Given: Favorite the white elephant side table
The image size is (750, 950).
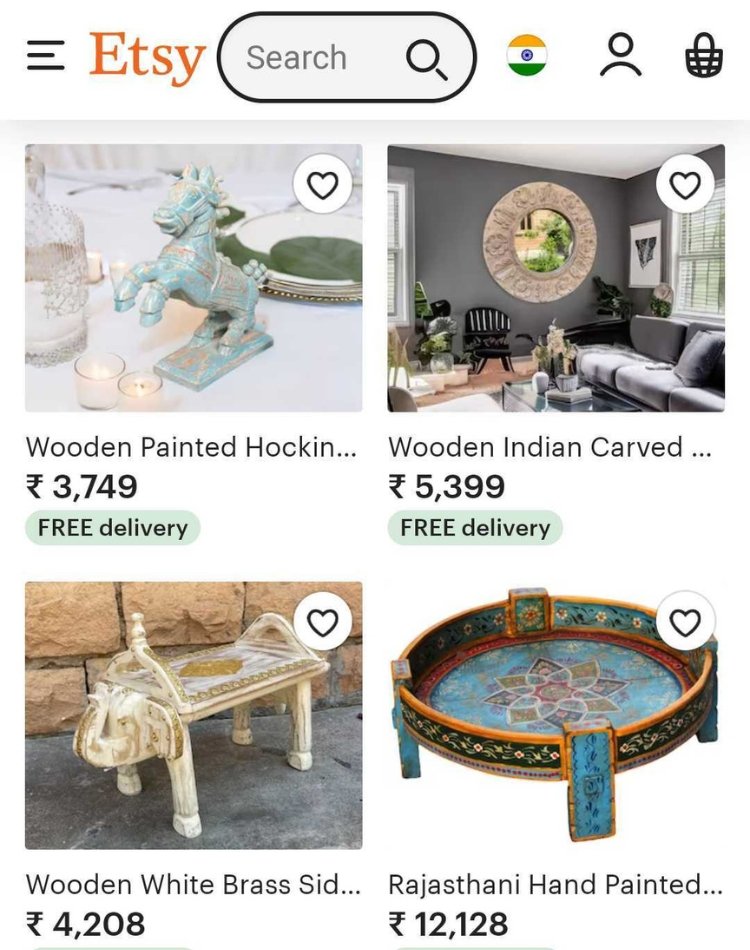Looking at the screenshot, I should (322, 622).
